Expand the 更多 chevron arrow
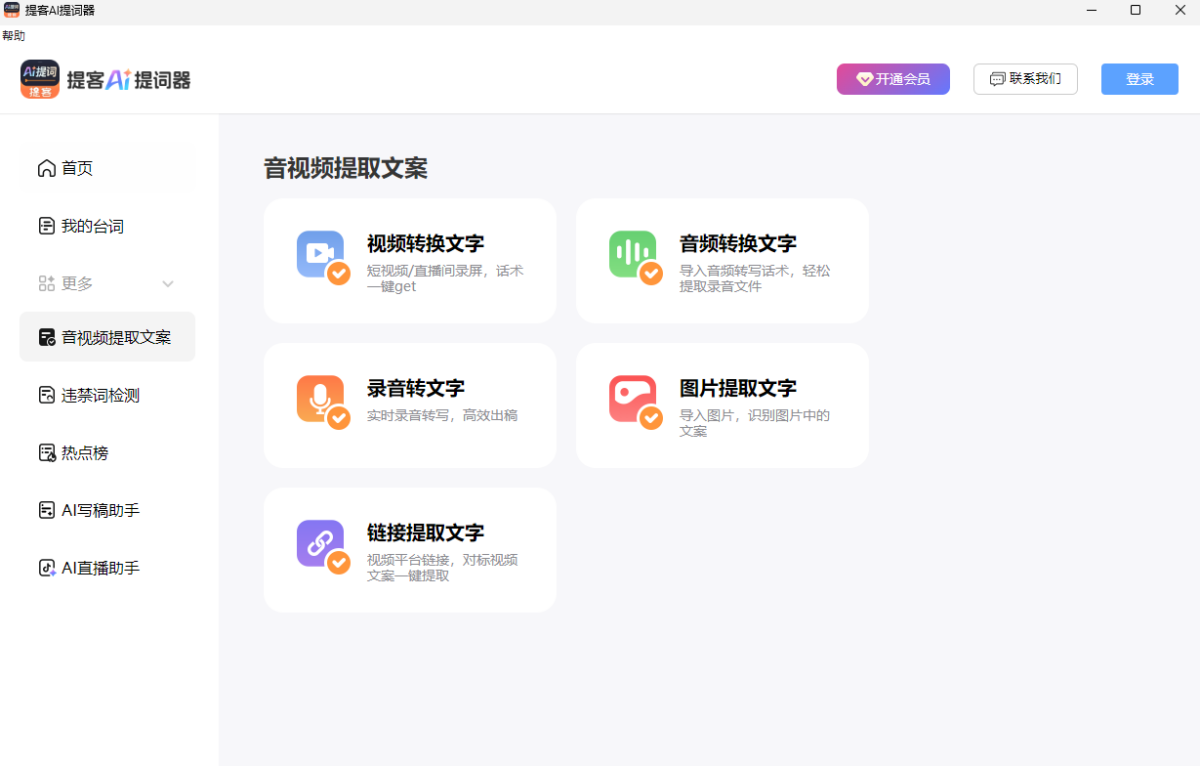The height and width of the screenshot is (766, 1200). coord(168,284)
